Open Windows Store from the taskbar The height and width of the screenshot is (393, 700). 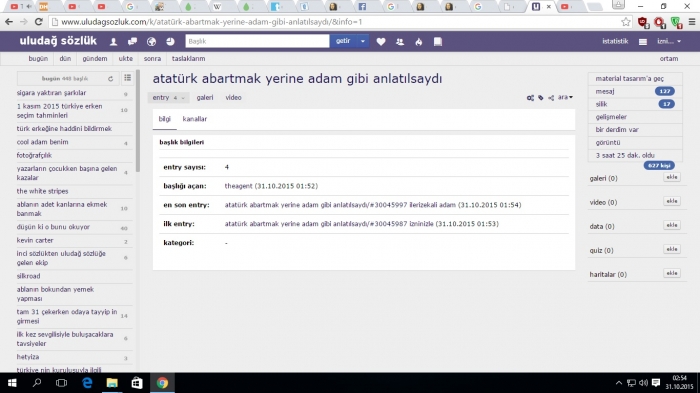137,383
